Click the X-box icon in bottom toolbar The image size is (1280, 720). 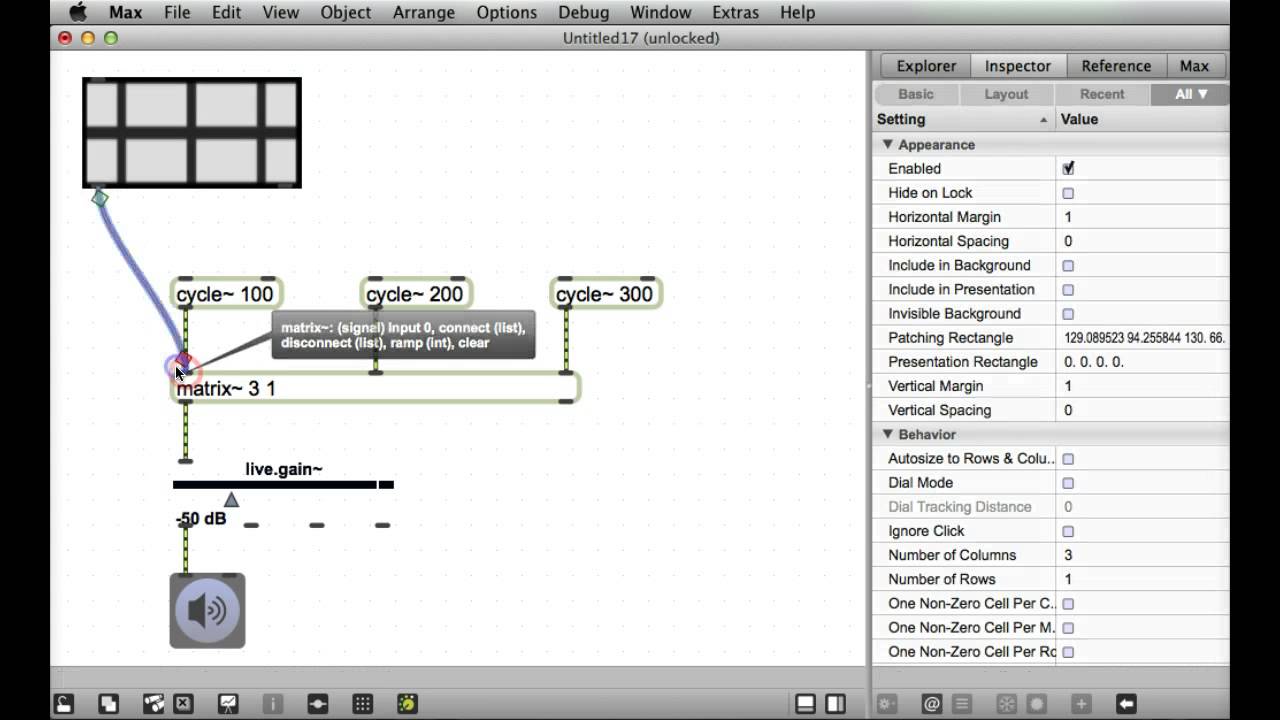coord(182,704)
